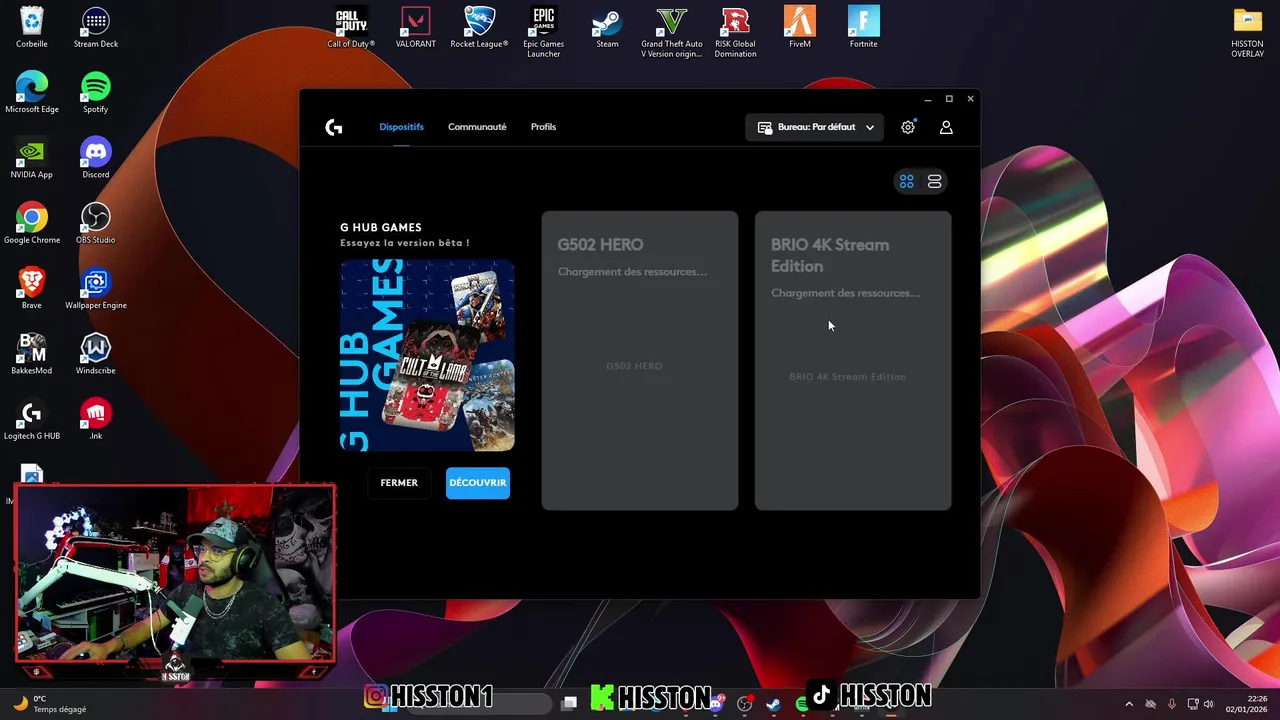The image size is (1280, 720).
Task: Open the Logitech G HUB desktop shortcut
Action: point(32,419)
